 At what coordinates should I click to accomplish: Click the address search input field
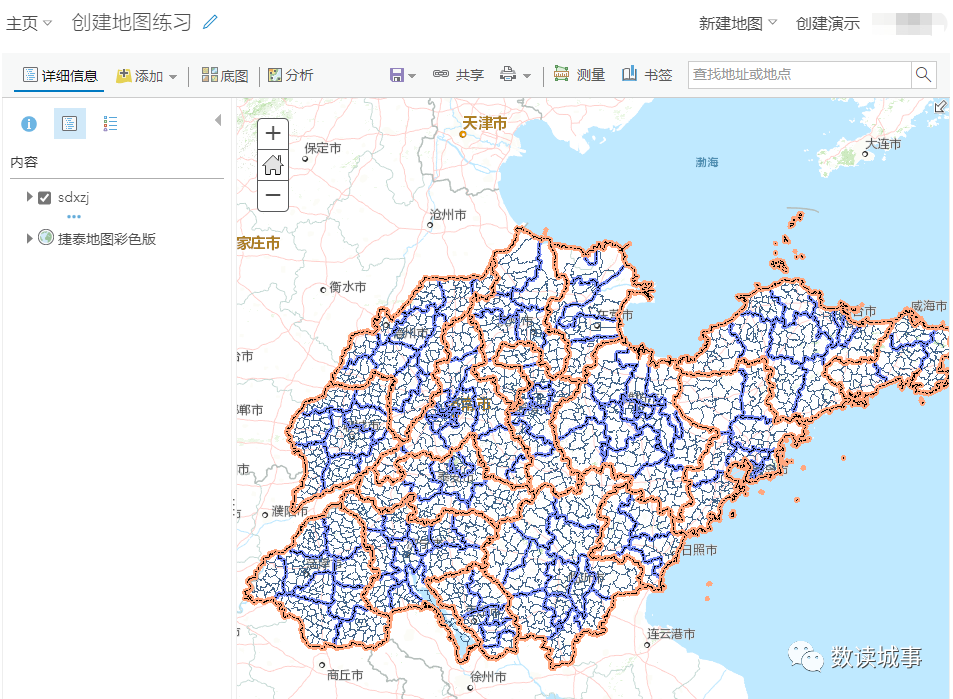coord(800,75)
